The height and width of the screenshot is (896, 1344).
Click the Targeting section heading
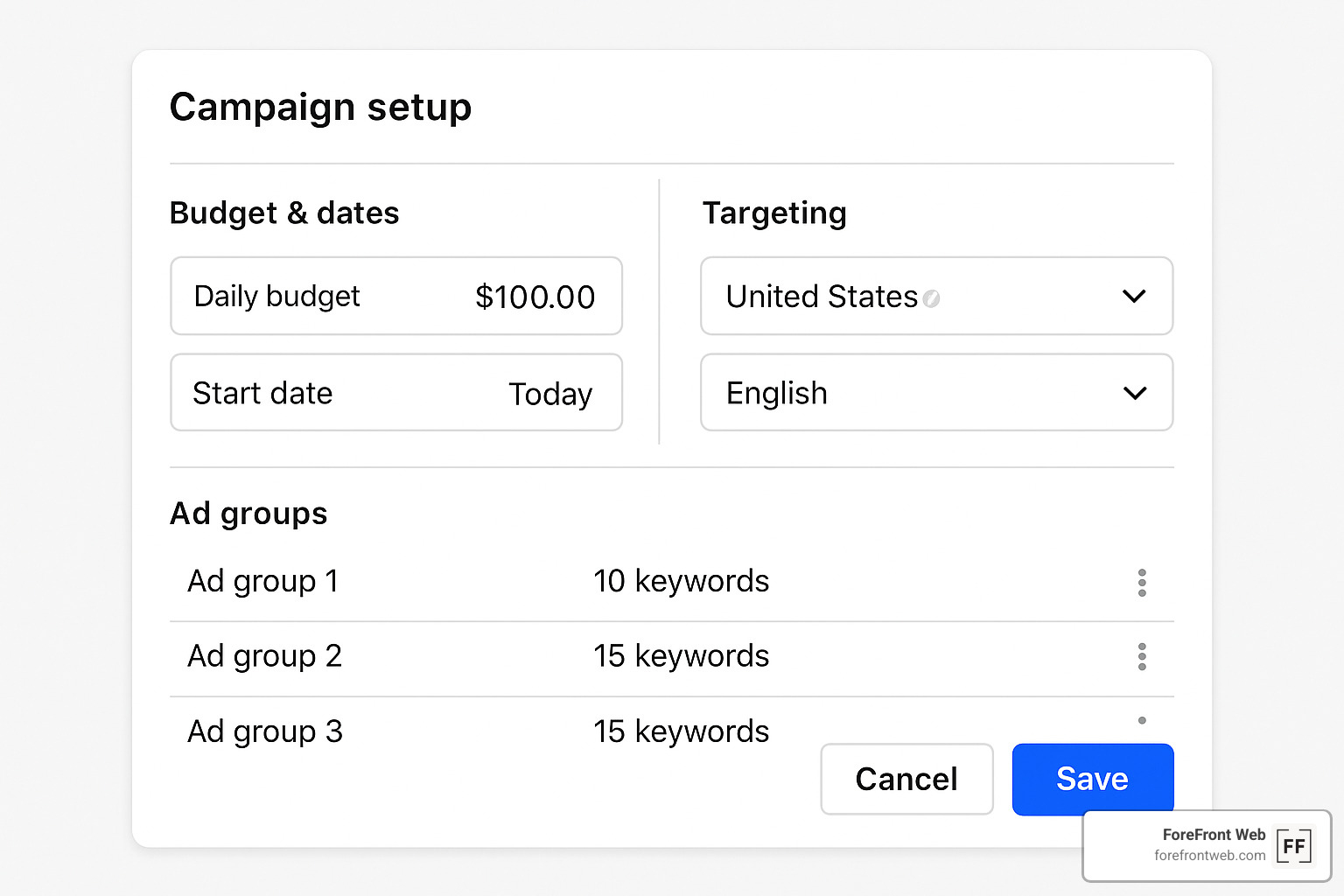tap(774, 213)
